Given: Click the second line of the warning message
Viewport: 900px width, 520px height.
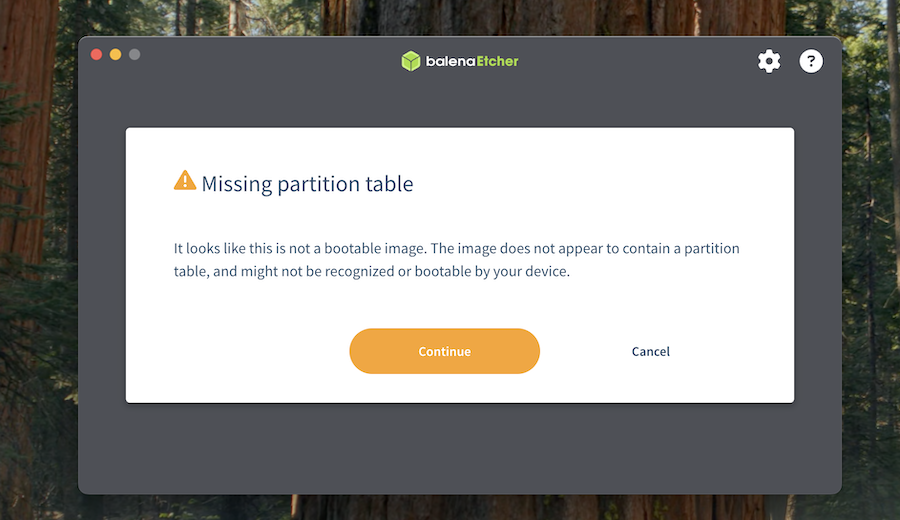Looking at the screenshot, I should [x=371, y=271].
